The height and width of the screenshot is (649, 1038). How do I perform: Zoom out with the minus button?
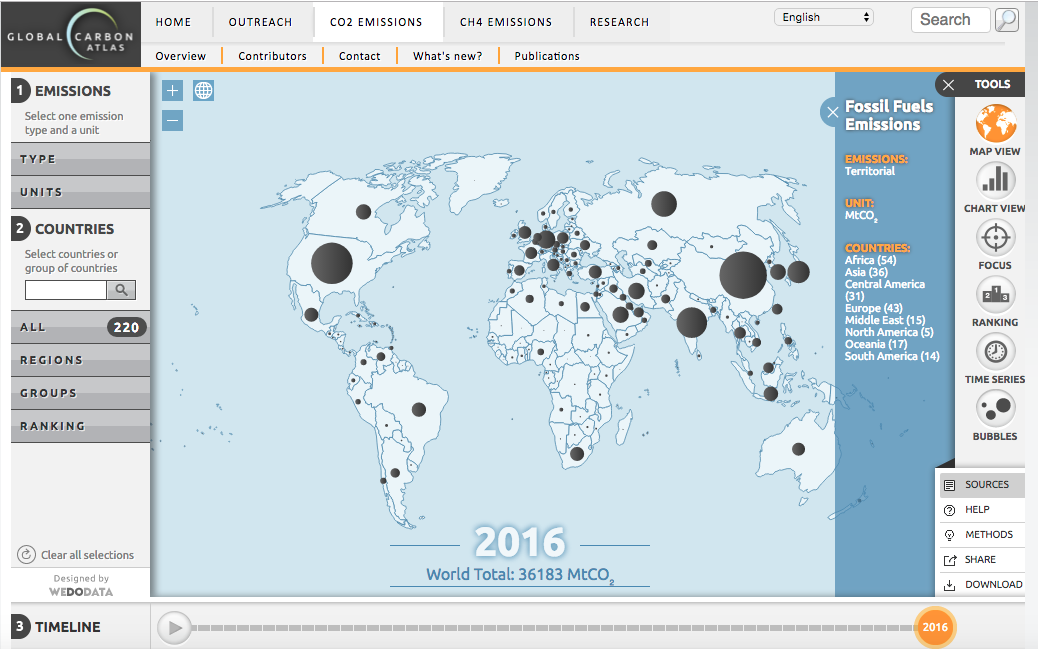[173, 121]
